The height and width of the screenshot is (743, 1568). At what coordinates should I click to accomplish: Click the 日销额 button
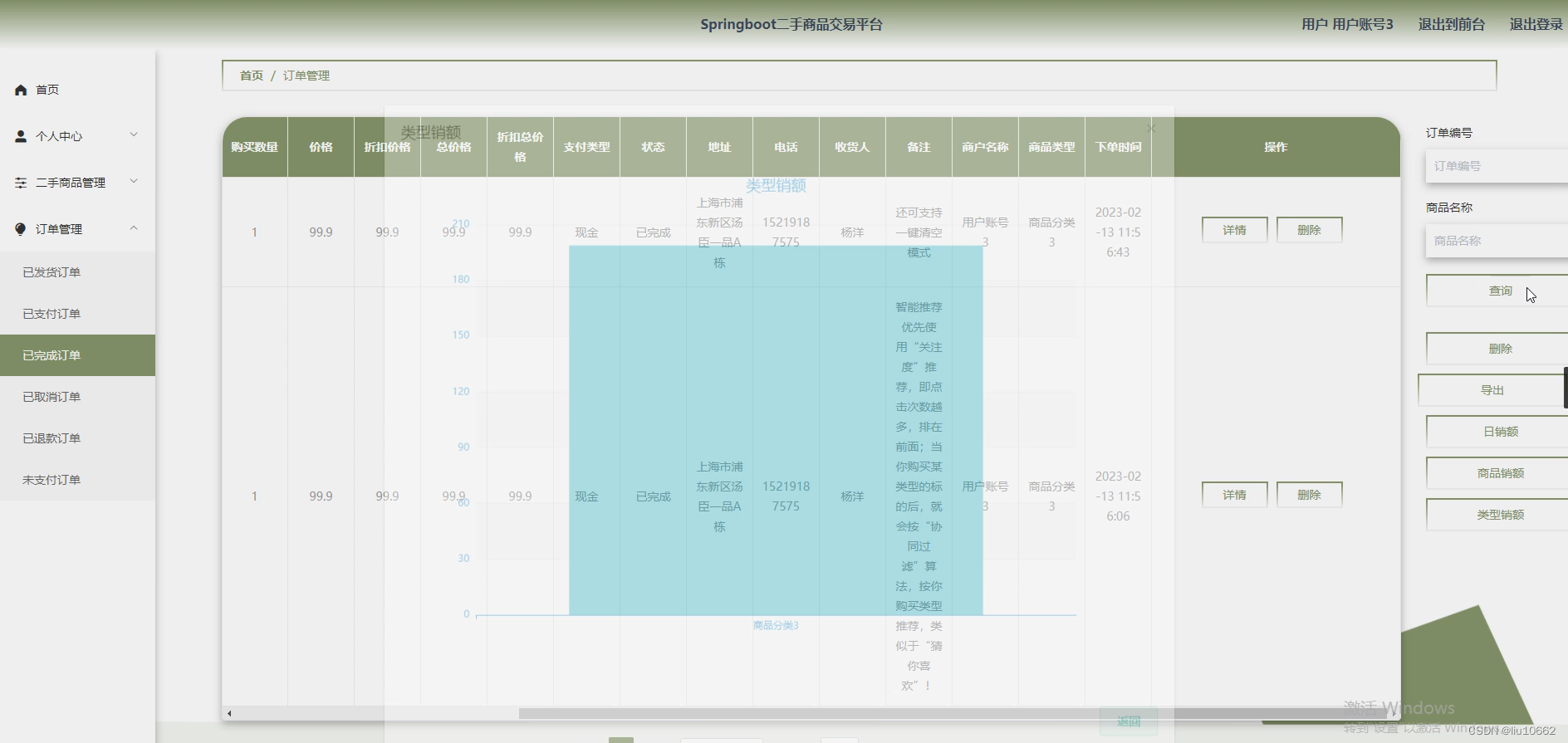click(x=1497, y=432)
